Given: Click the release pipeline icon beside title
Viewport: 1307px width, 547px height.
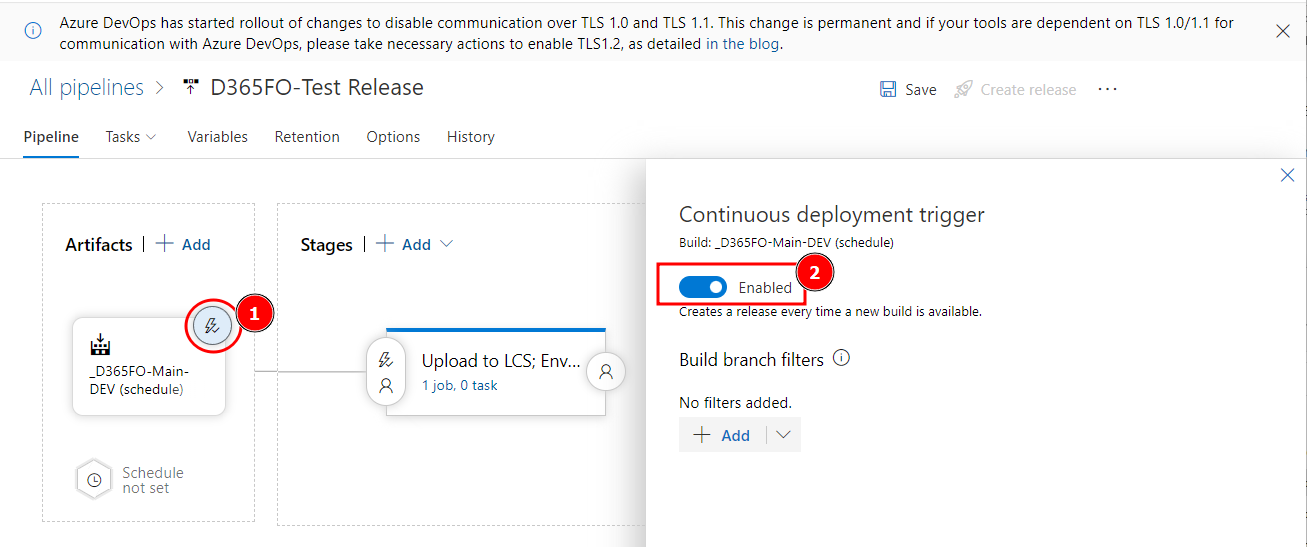Looking at the screenshot, I should [190, 88].
